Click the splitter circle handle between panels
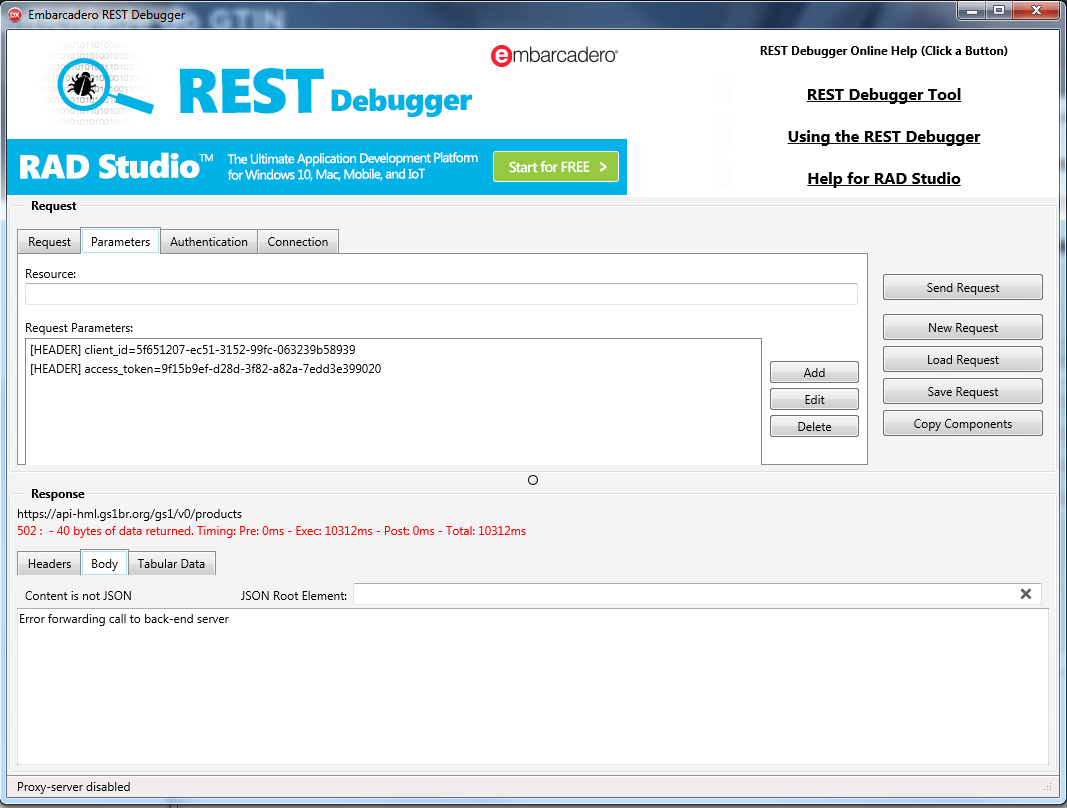Image resolution: width=1067 pixels, height=808 pixels. pyautogui.click(x=533, y=480)
